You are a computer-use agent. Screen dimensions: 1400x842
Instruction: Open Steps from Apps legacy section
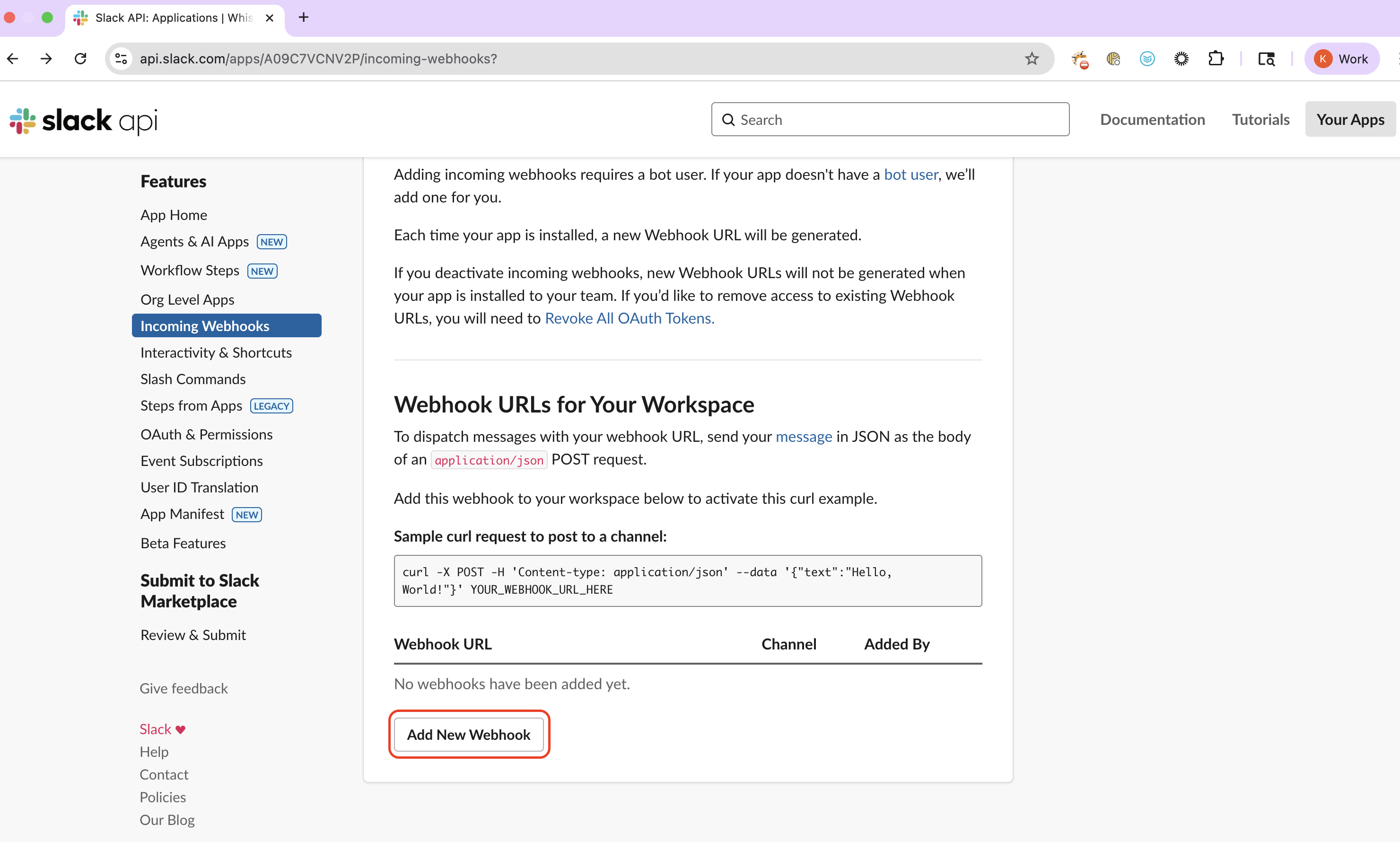point(191,406)
